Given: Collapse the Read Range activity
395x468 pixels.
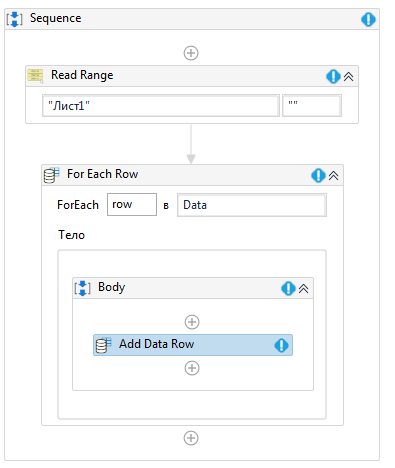Looking at the screenshot, I should coord(349,77).
